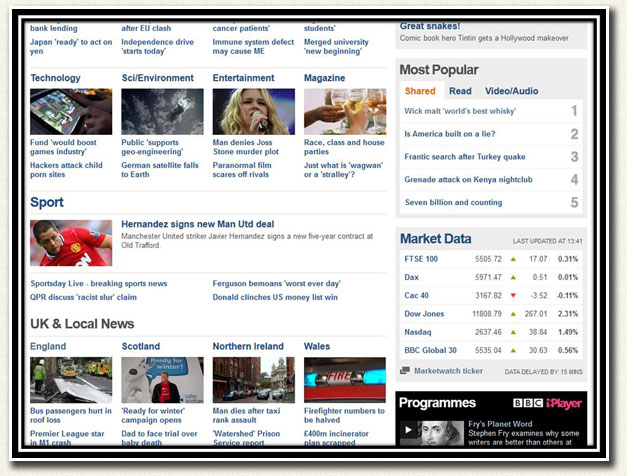Click the Hernandez Man Utd thumbnail
The width and height of the screenshot is (627, 476).
pyautogui.click(x=71, y=243)
